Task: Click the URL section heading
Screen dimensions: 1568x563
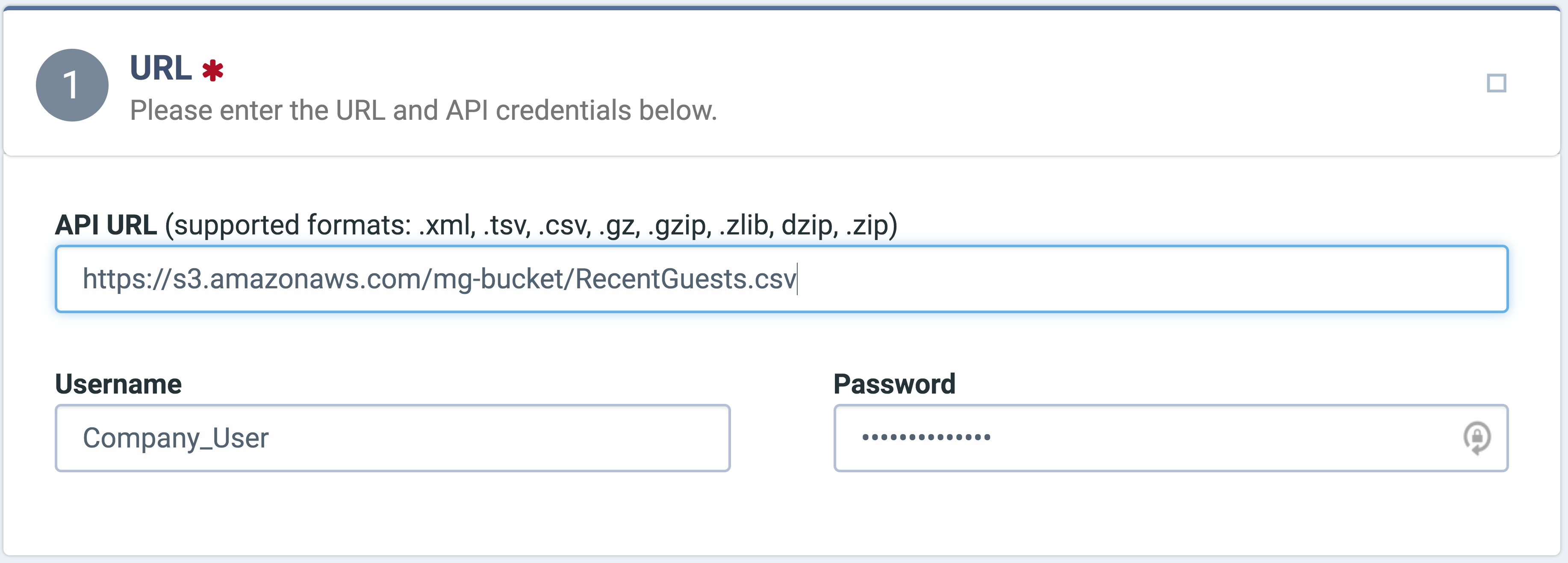Action: [x=161, y=68]
